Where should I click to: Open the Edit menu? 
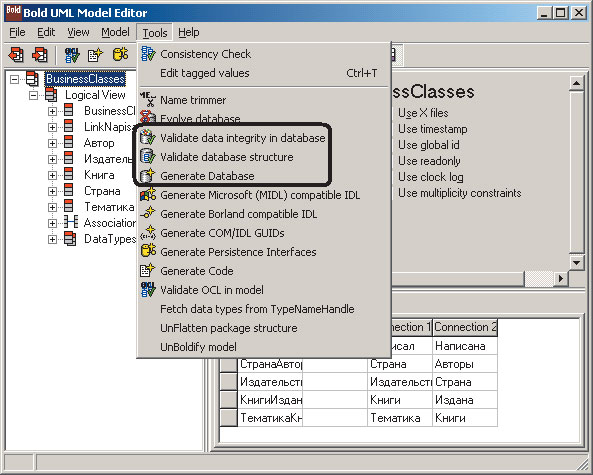[x=46, y=33]
